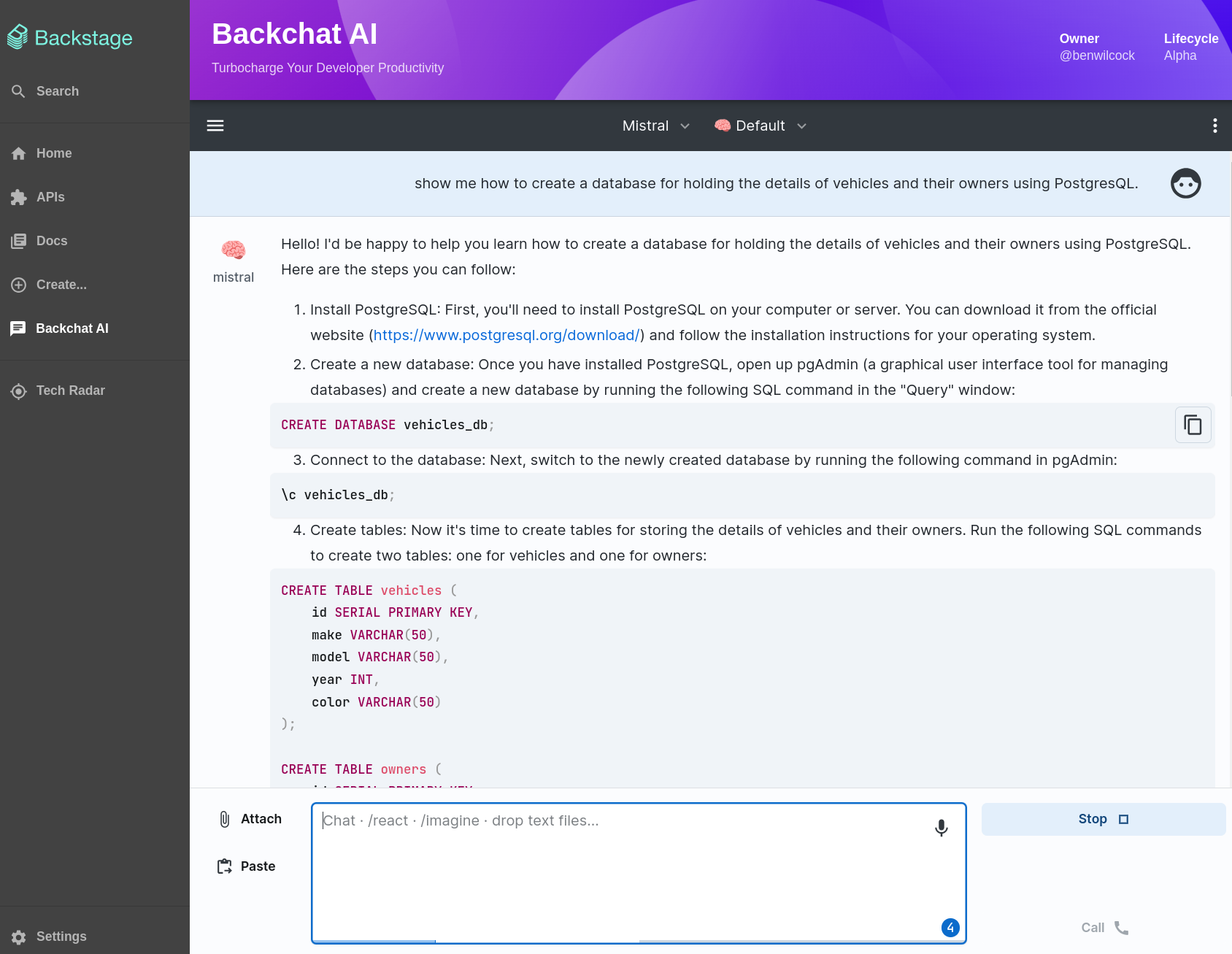Viewport: 1232px width, 954px height.
Task: Click the paperclip Attach icon
Action: point(225,819)
